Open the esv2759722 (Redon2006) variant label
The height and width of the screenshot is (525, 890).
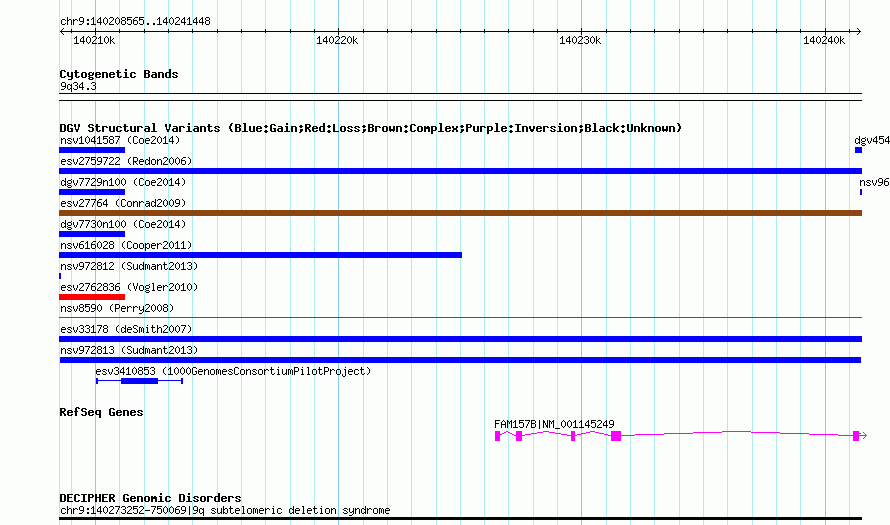point(126,161)
